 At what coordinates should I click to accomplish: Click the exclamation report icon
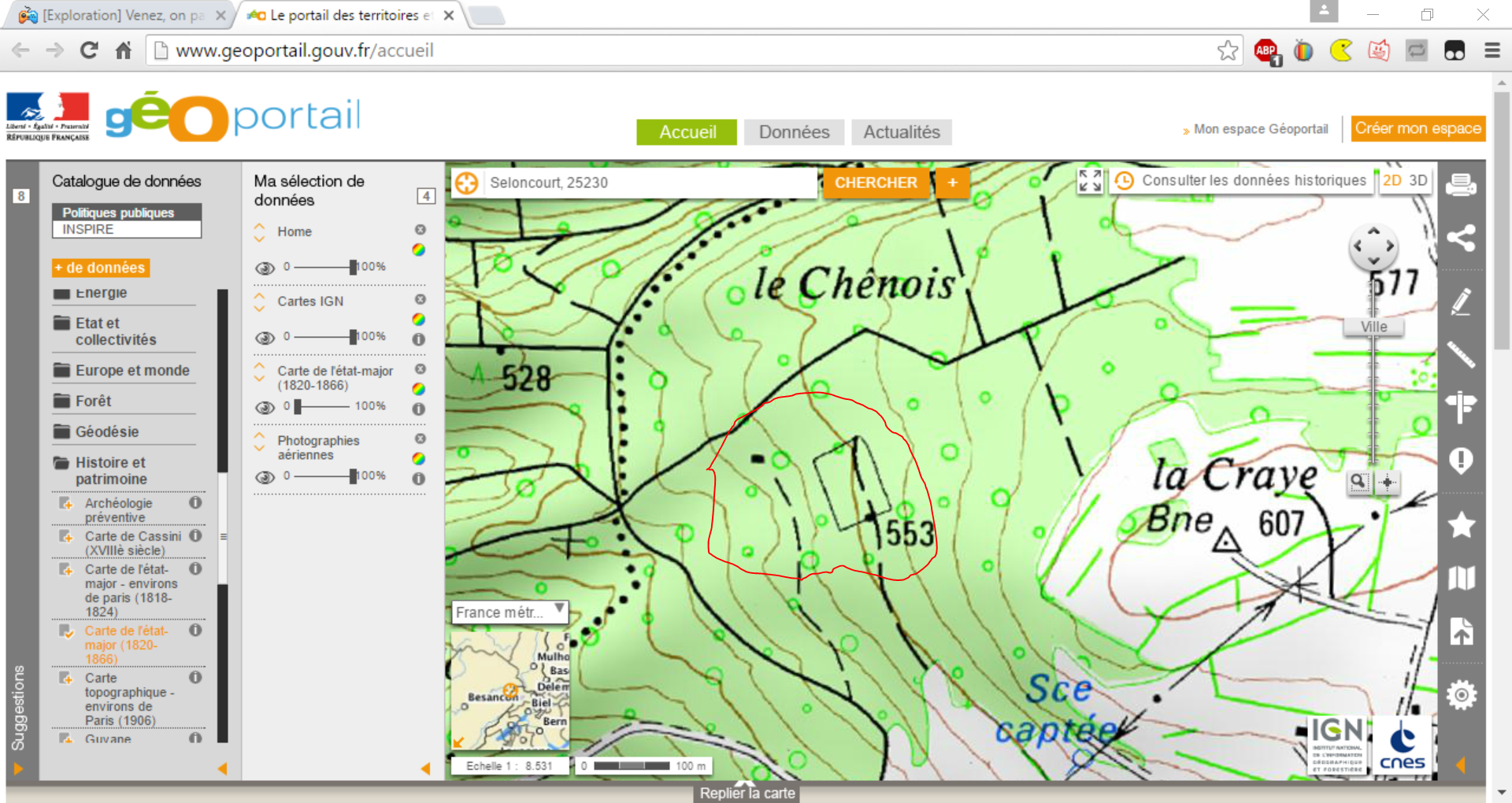pos(1461,461)
